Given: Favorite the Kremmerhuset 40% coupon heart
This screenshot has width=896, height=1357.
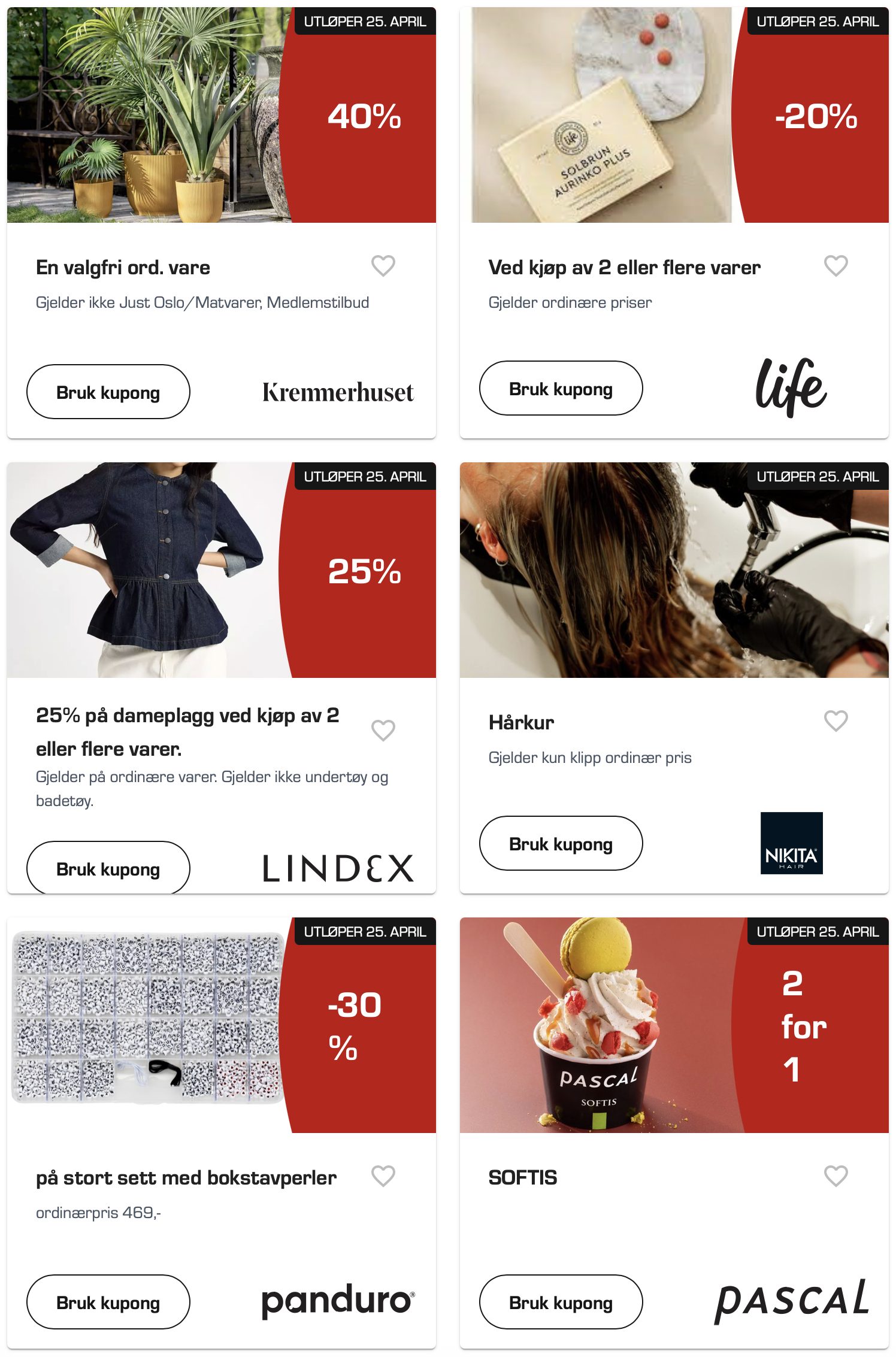Looking at the screenshot, I should coord(383,266).
